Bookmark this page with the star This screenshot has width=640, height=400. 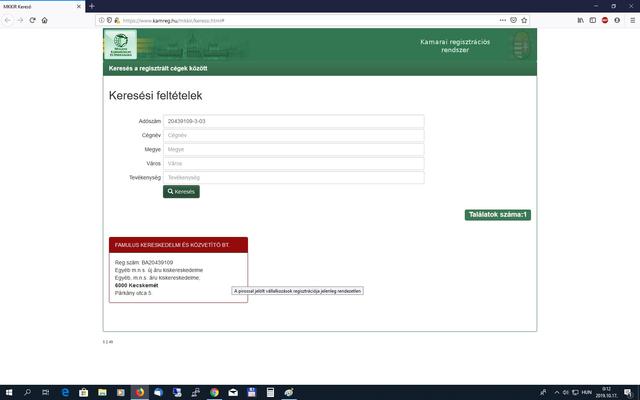[524, 20]
